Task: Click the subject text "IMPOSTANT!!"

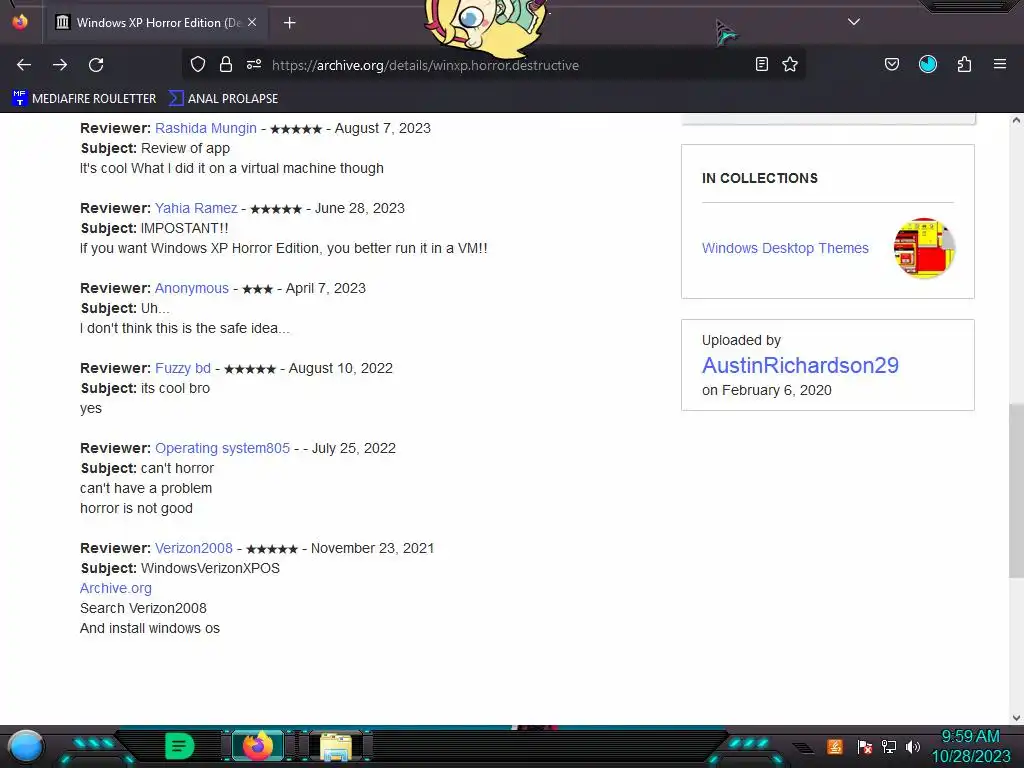Action: pos(185,228)
